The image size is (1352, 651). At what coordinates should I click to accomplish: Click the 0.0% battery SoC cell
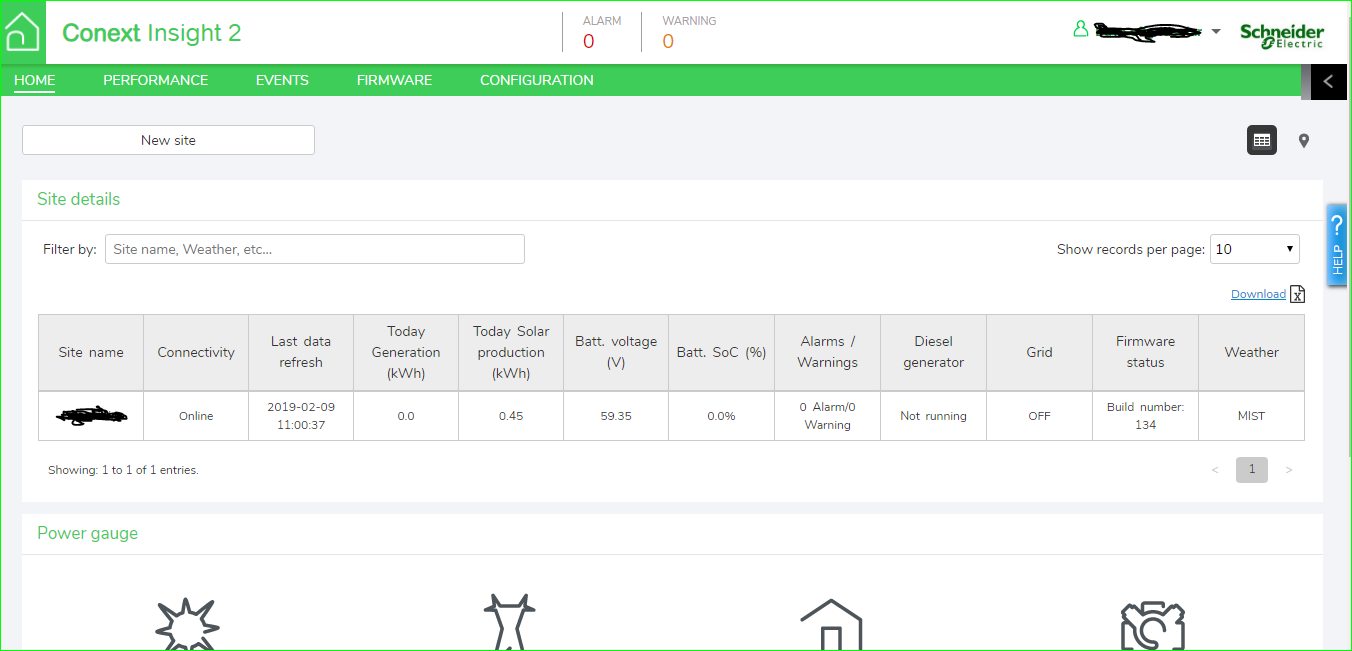pos(721,416)
